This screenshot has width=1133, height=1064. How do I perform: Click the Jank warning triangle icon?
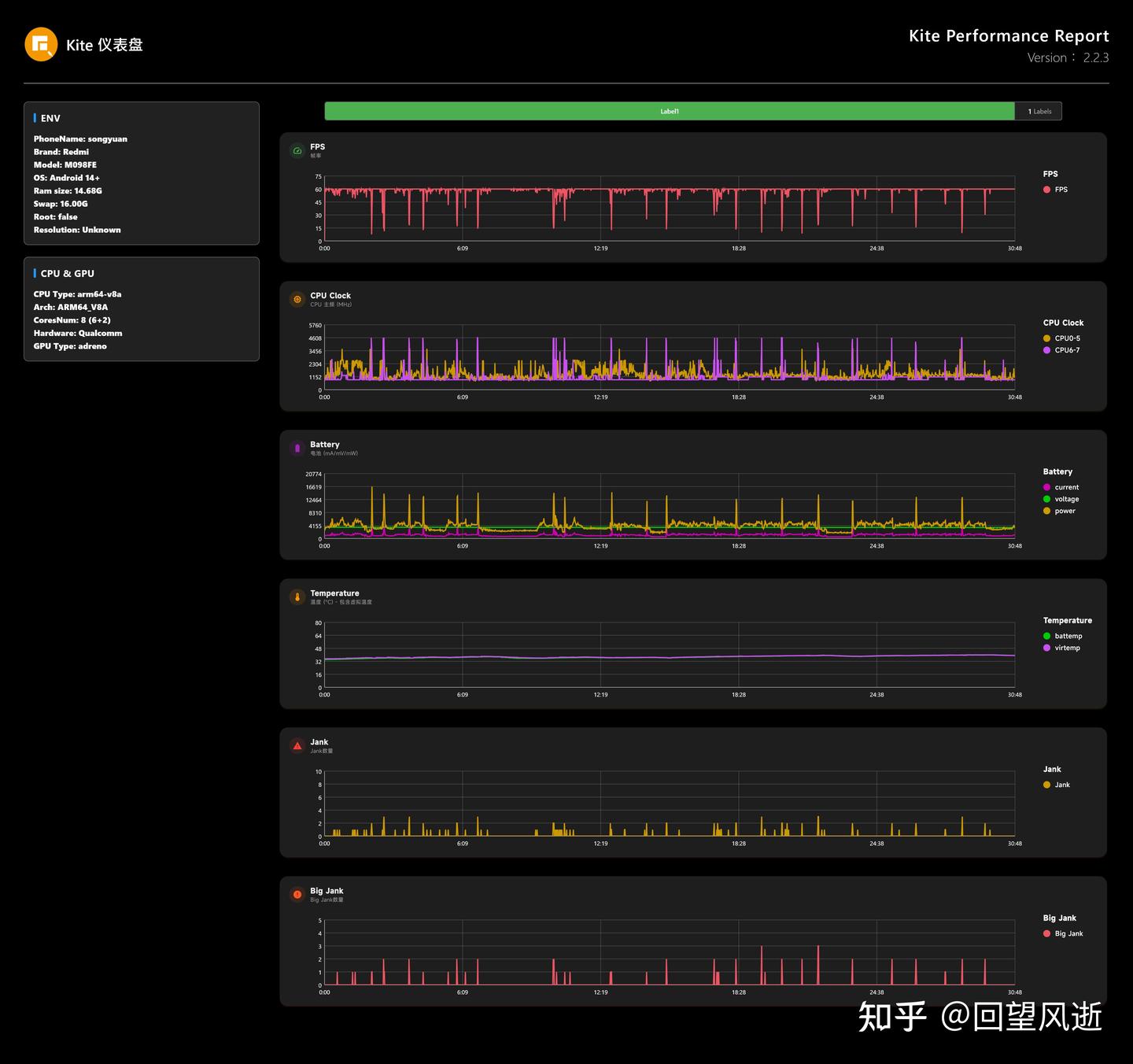click(297, 745)
